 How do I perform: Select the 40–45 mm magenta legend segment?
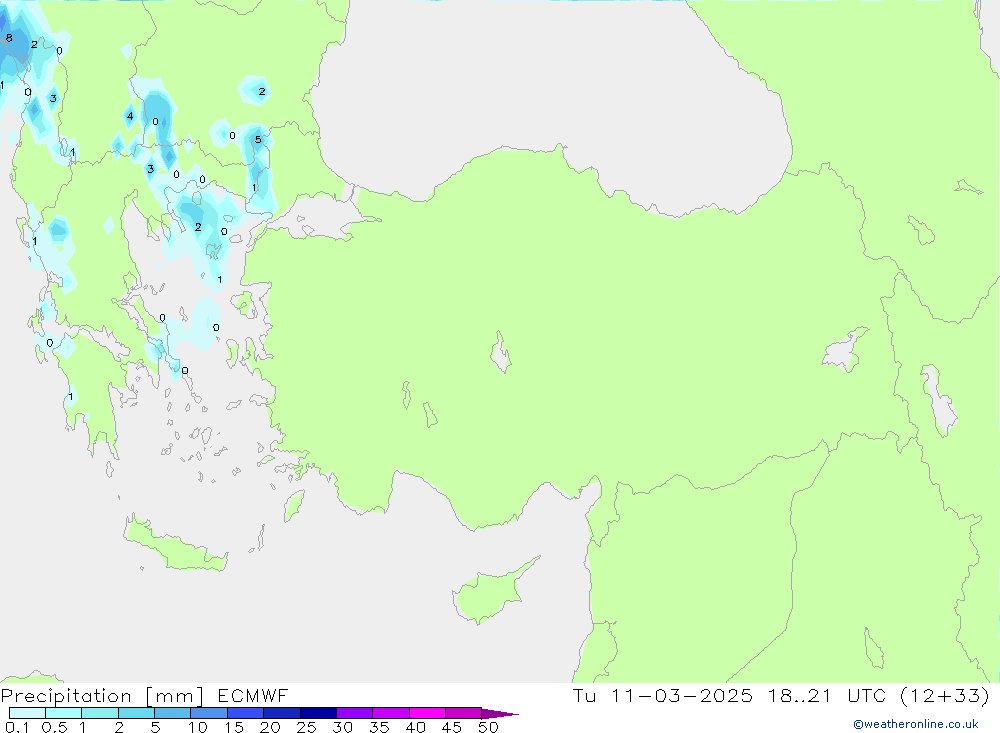427,713
